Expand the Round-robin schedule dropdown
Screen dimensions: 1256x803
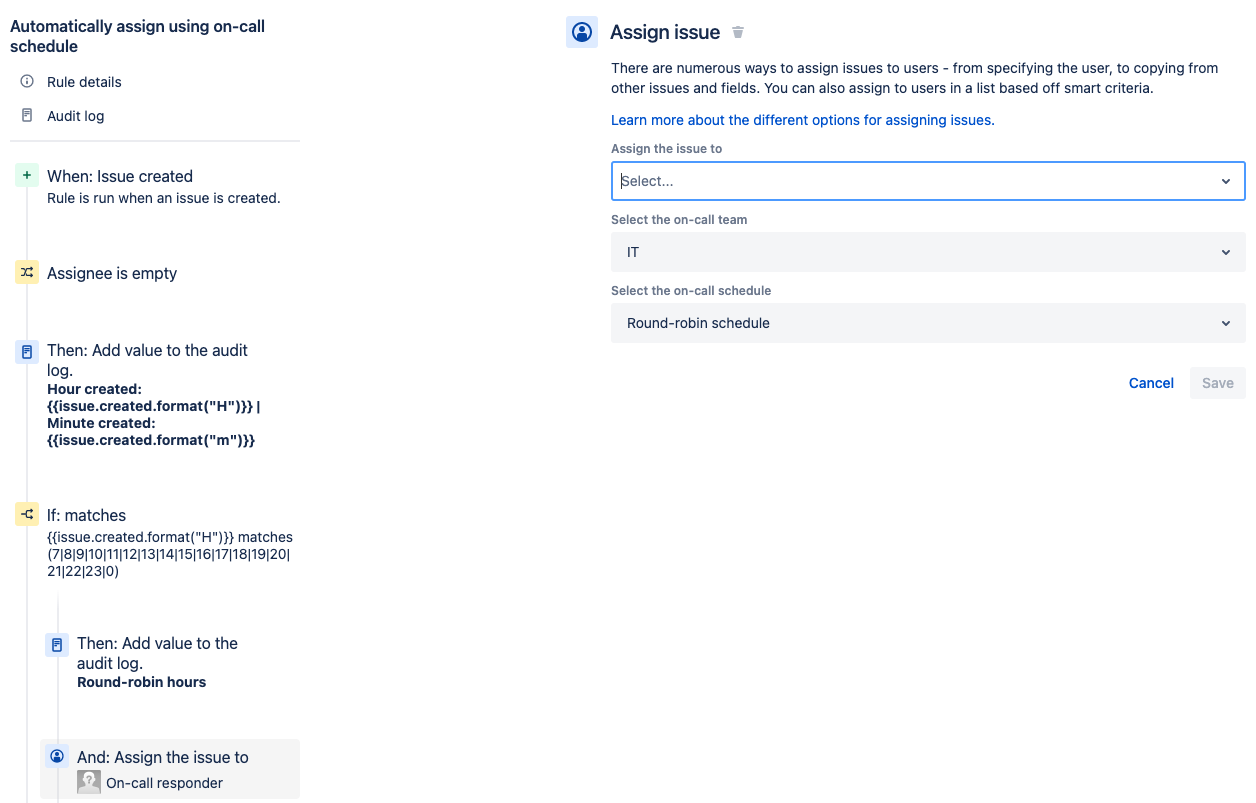(928, 323)
